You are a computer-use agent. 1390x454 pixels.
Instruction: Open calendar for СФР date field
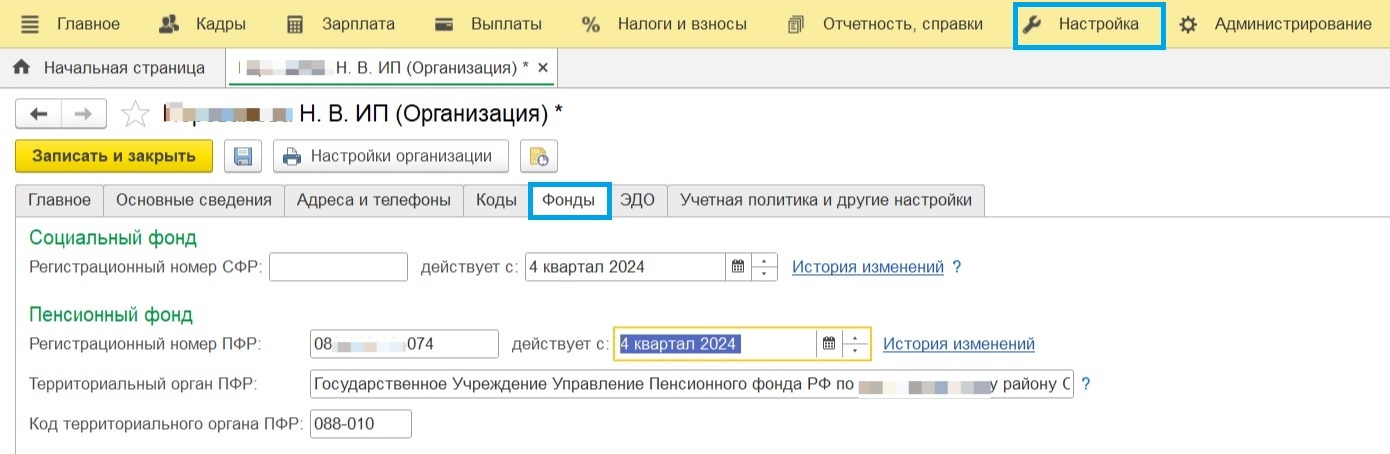click(738, 267)
